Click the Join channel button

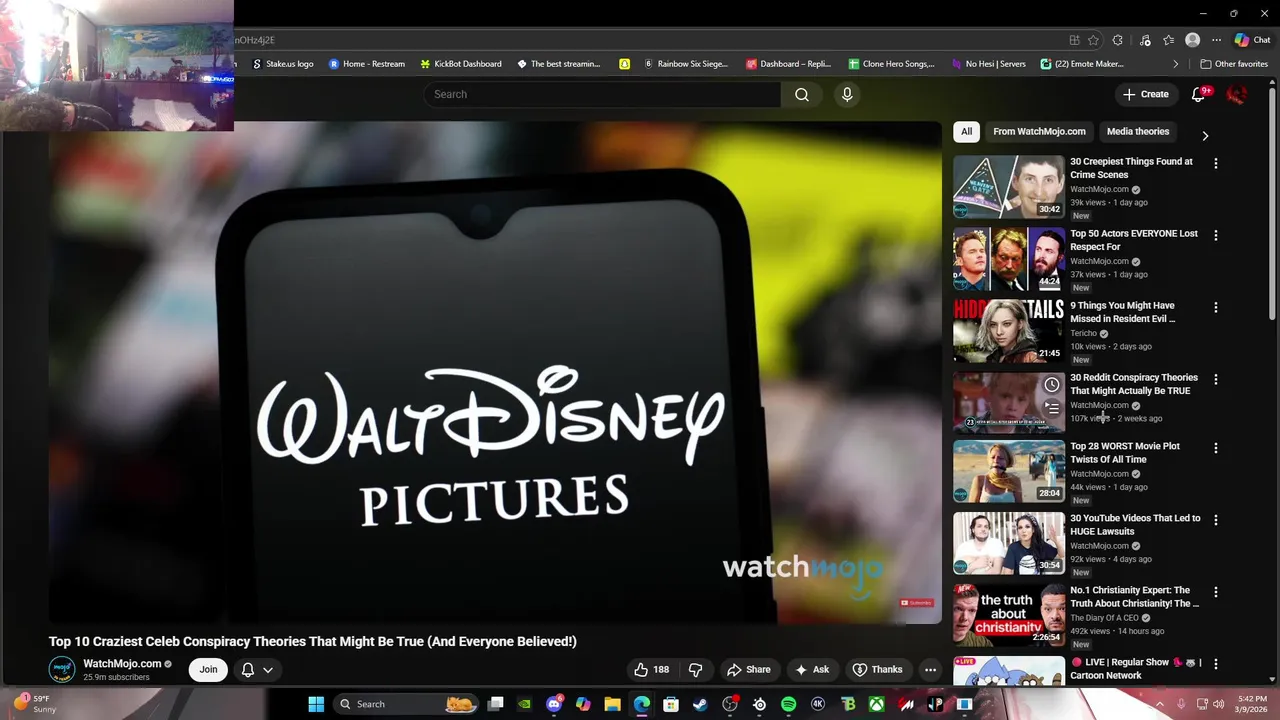[x=208, y=670]
